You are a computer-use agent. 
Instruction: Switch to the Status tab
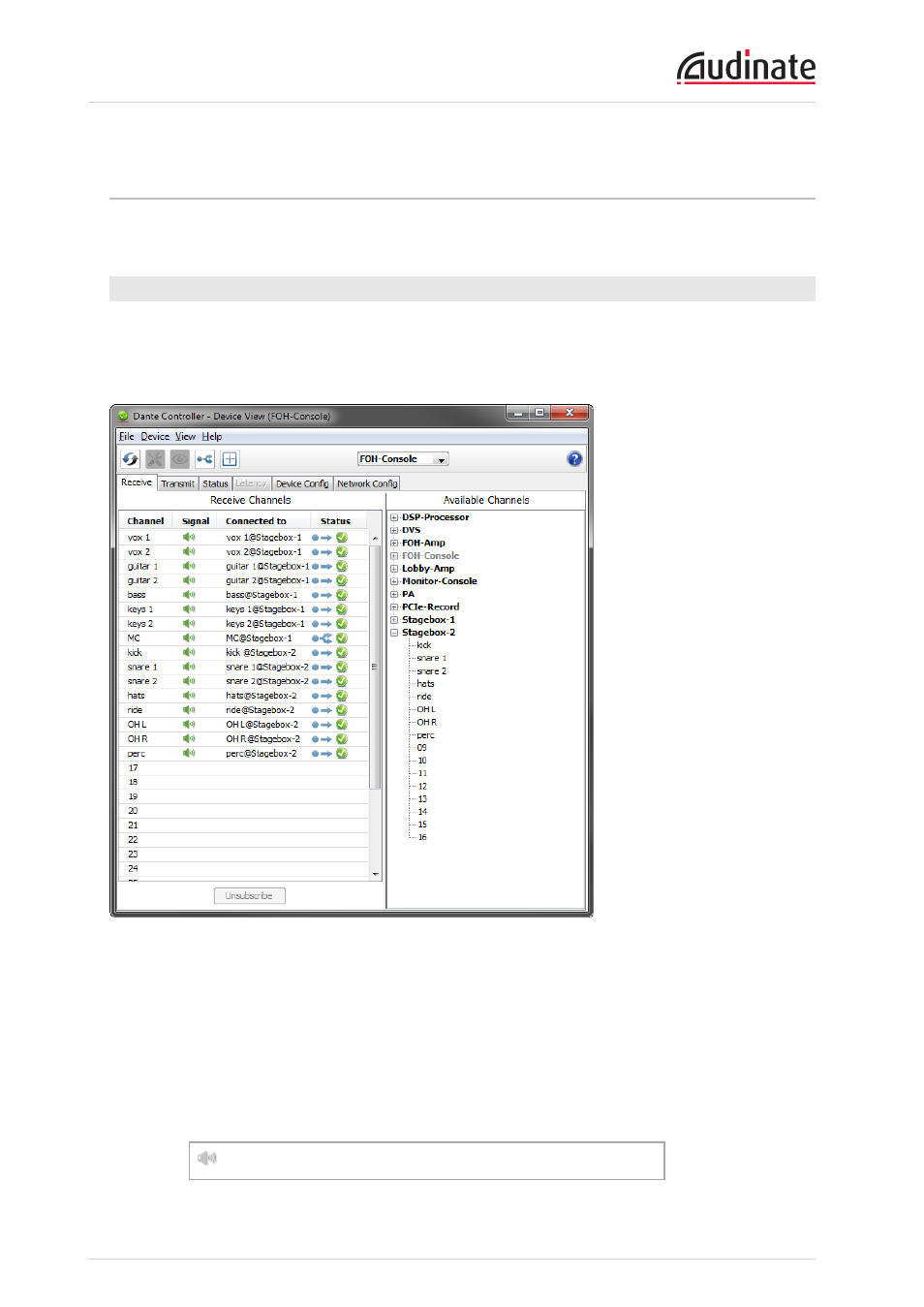click(216, 483)
